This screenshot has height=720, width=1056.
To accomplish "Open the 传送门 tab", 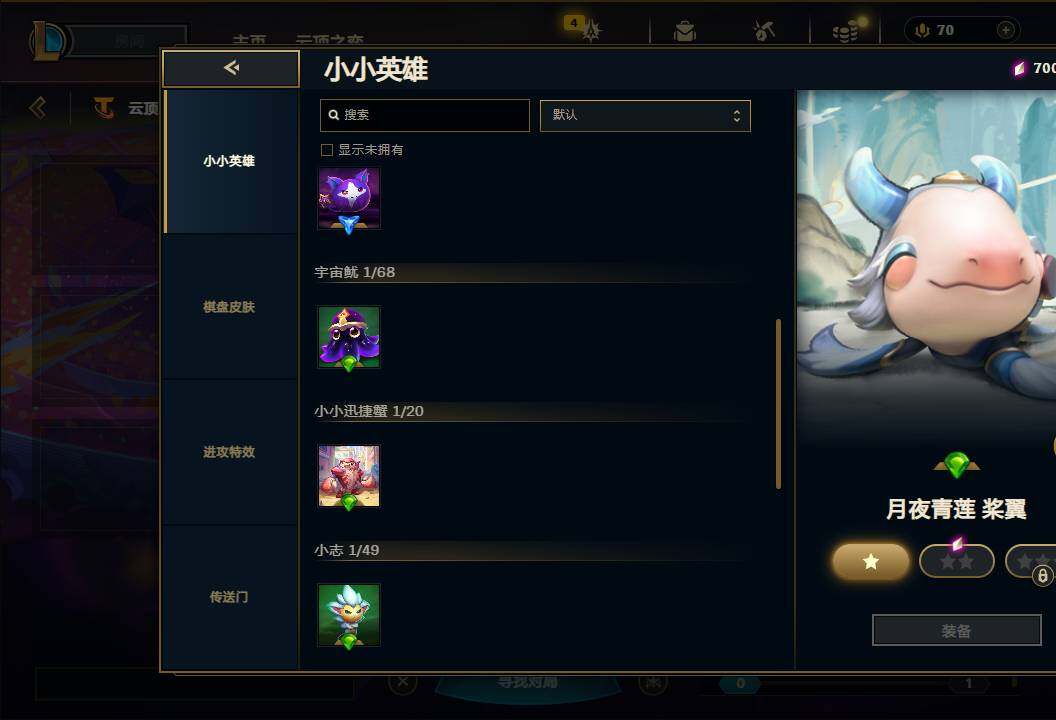I will 230,597.
